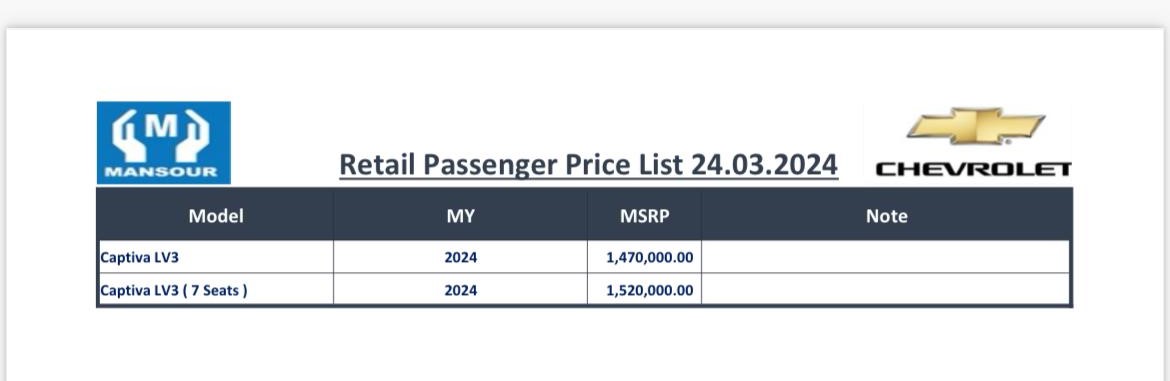
Task: Click the 2024 year for 7 Seats row
Action: [460, 289]
